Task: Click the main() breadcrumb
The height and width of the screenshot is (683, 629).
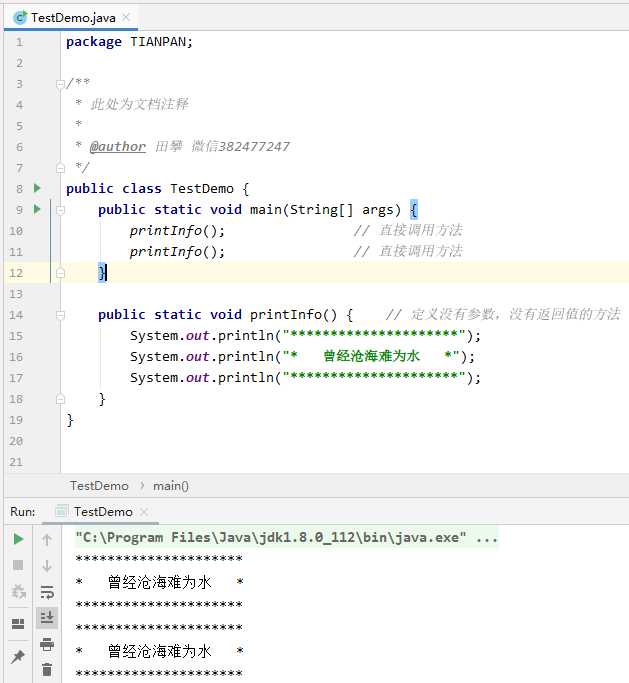Action: pyautogui.click(x=171, y=486)
